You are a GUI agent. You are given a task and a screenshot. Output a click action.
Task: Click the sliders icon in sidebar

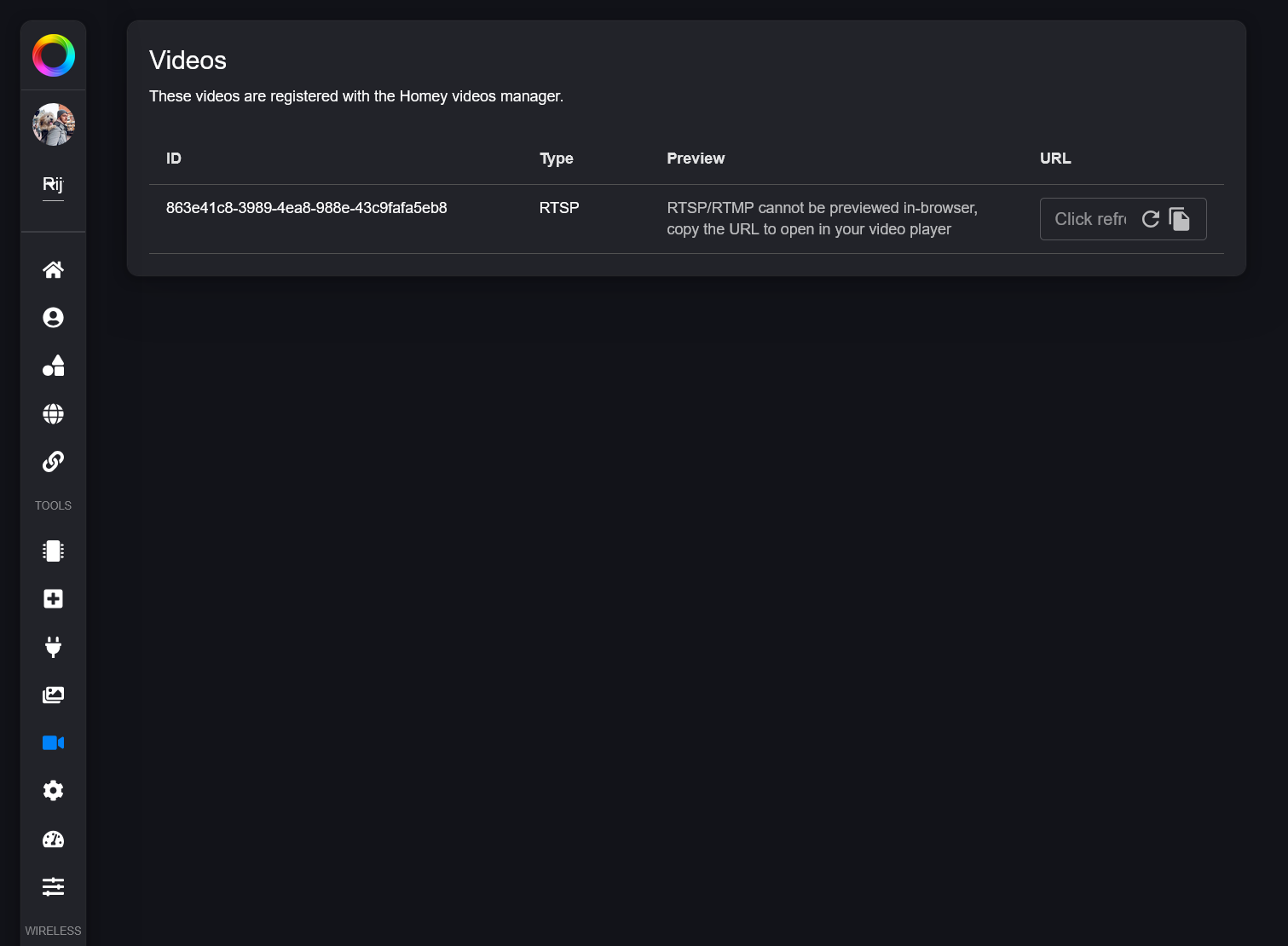(53, 887)
